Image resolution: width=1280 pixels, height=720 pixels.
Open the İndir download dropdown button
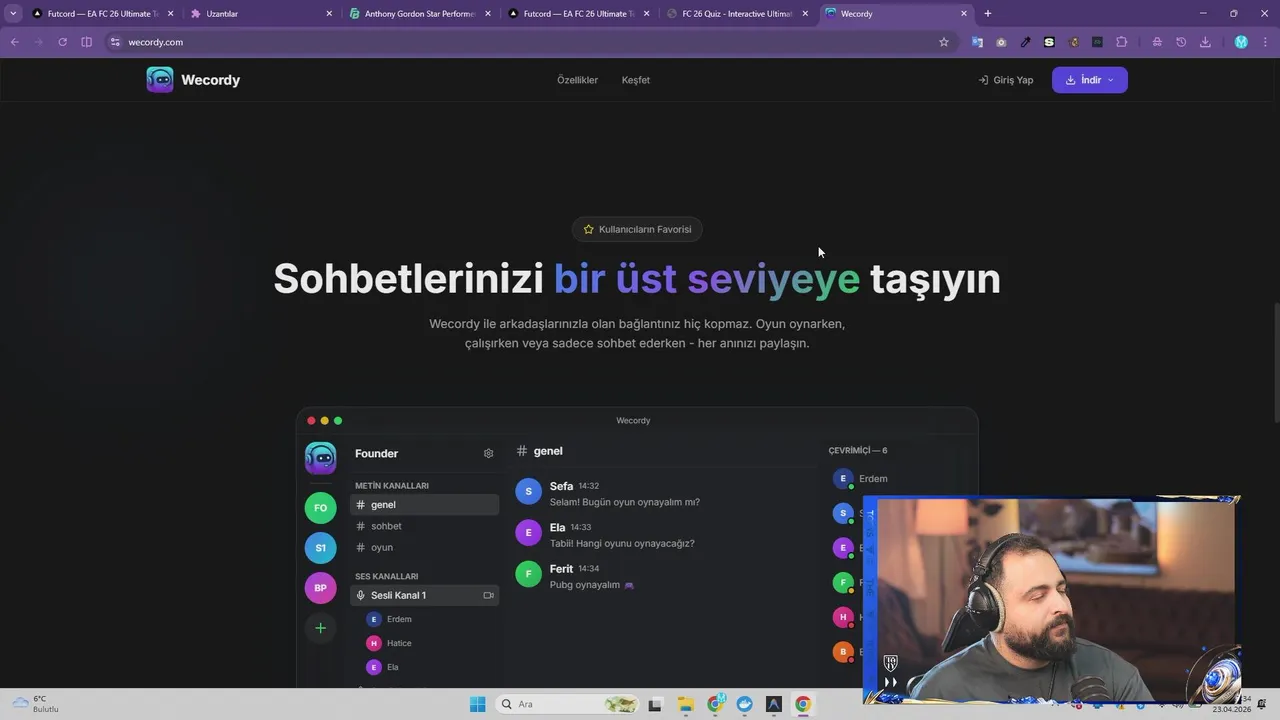pos(1090,80)
